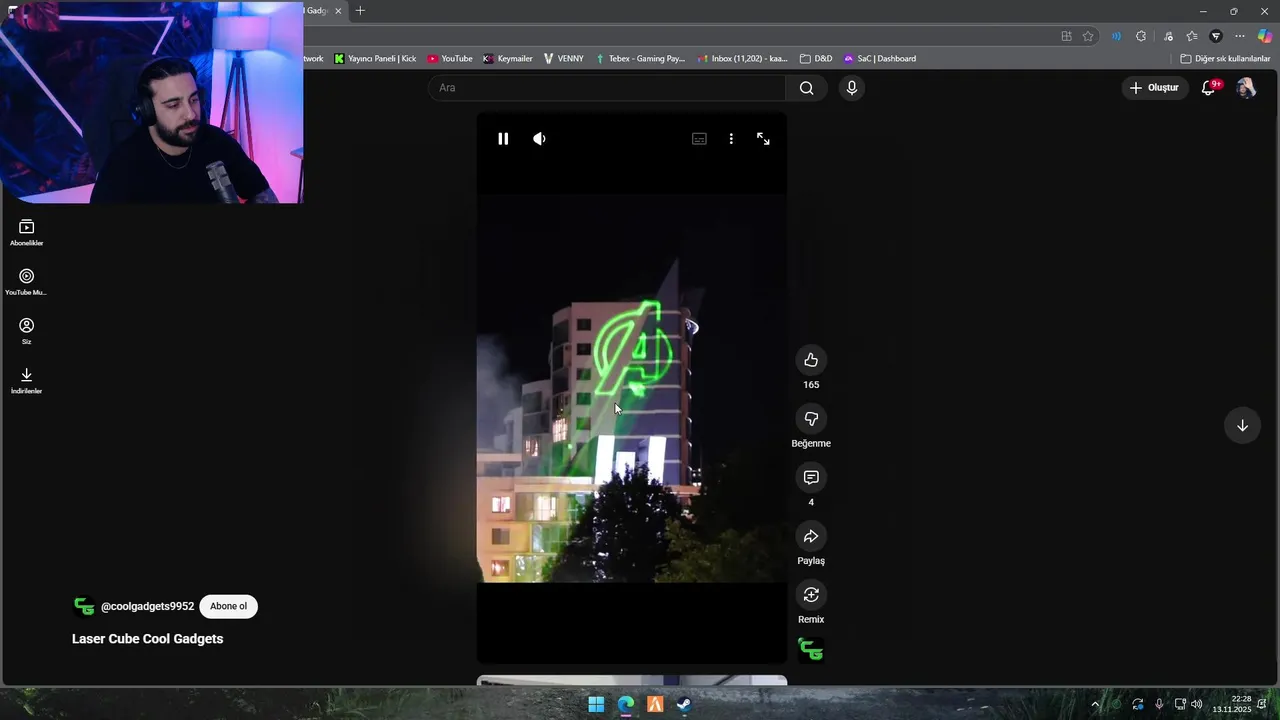Open the SaC | Dashboard bookmark
Screen dimensions: 1280x720
tap(880, 58)
